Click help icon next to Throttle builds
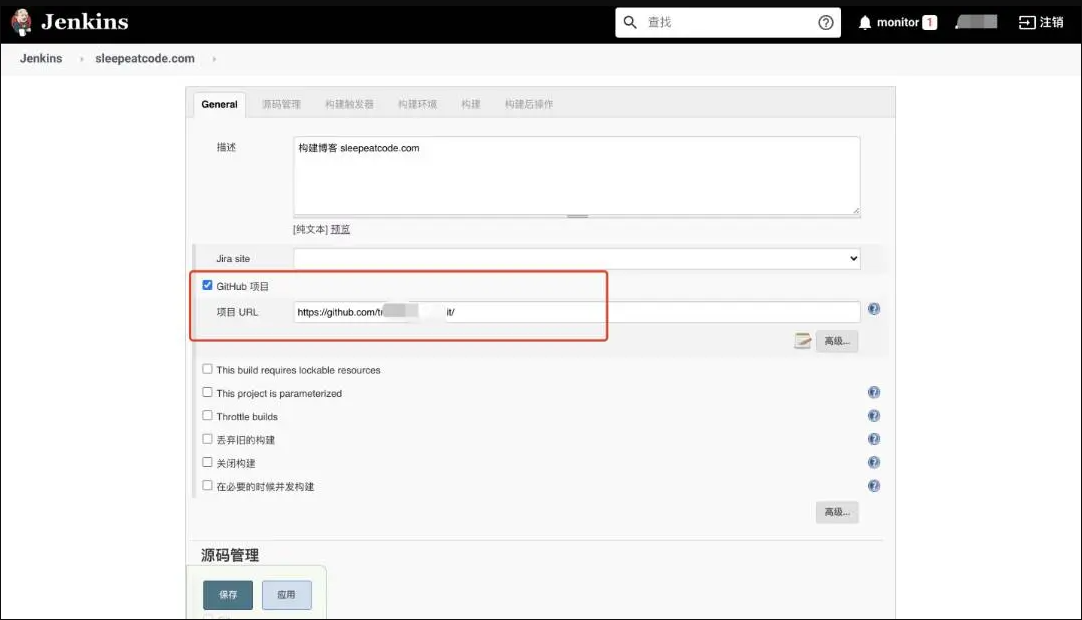This screenshot has width=1082, height=620. (874, 416)
